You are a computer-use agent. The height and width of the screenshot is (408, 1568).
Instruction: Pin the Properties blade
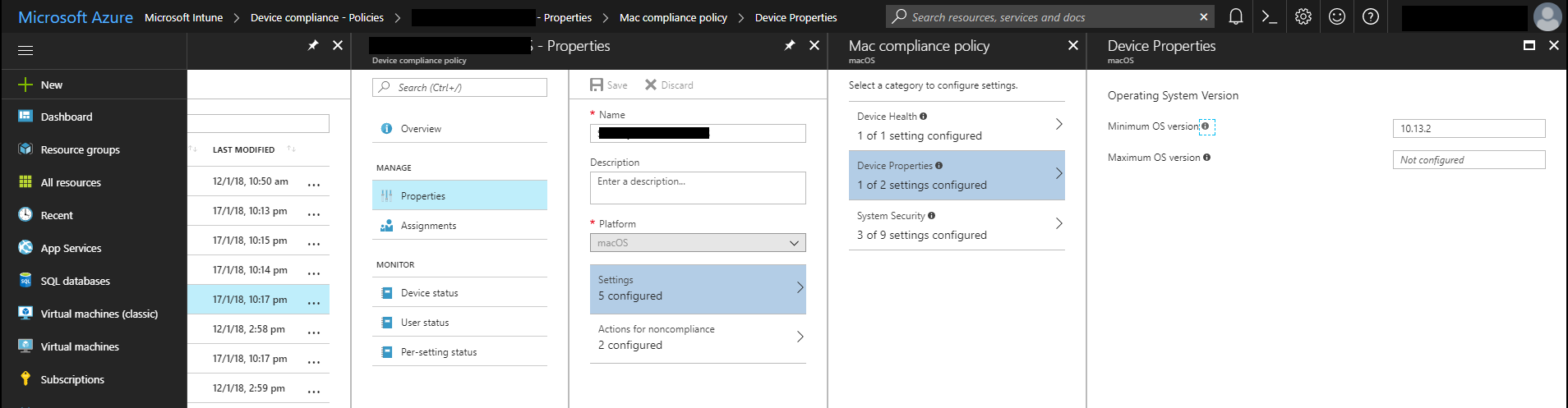click(790, 46)
